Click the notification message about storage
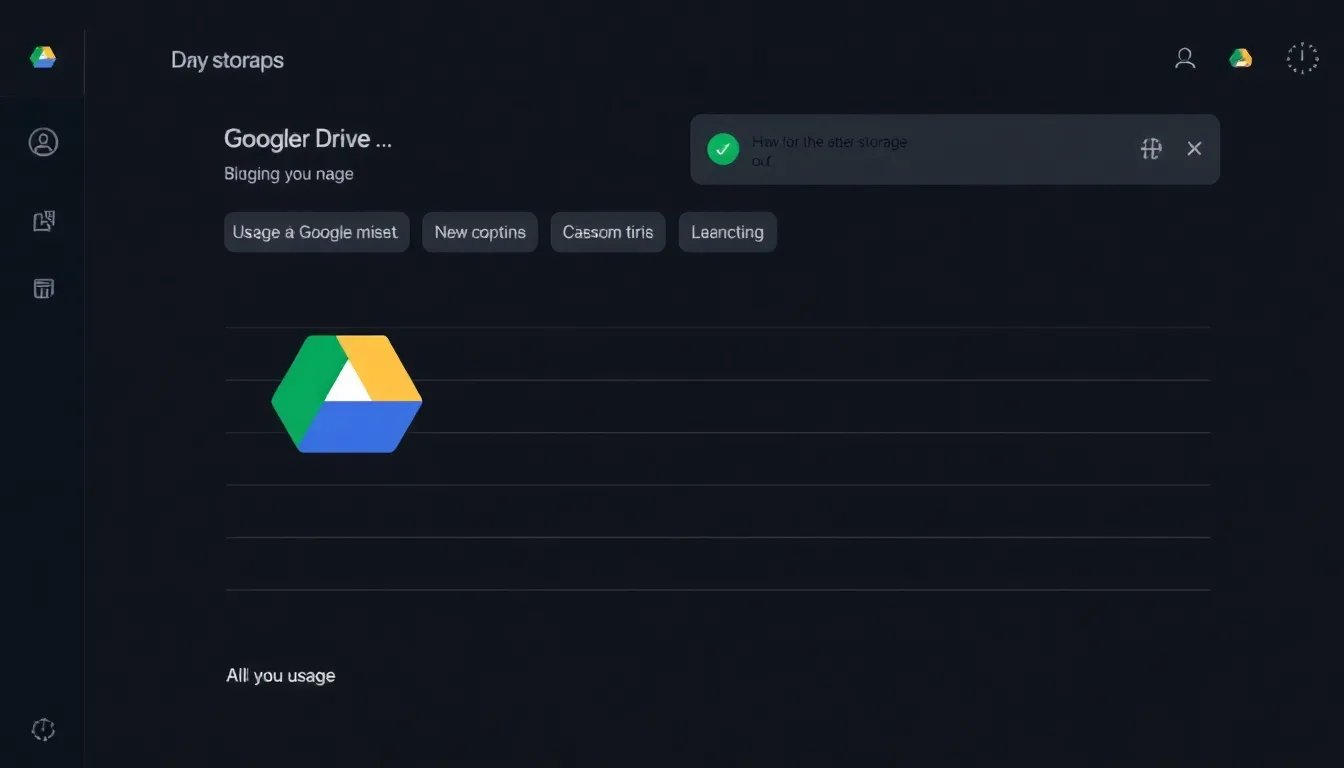Viewport: 1344px width, 768px height. (x=829, y=150)
